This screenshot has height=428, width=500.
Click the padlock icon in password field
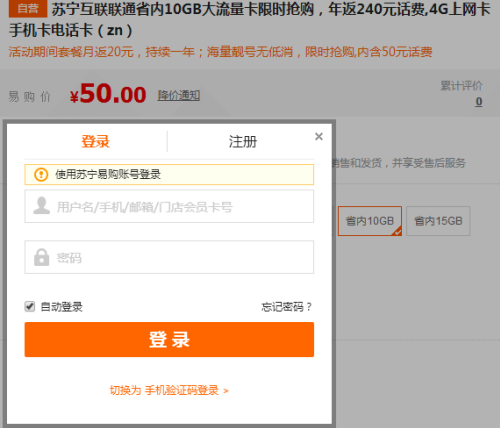[42, 257]
